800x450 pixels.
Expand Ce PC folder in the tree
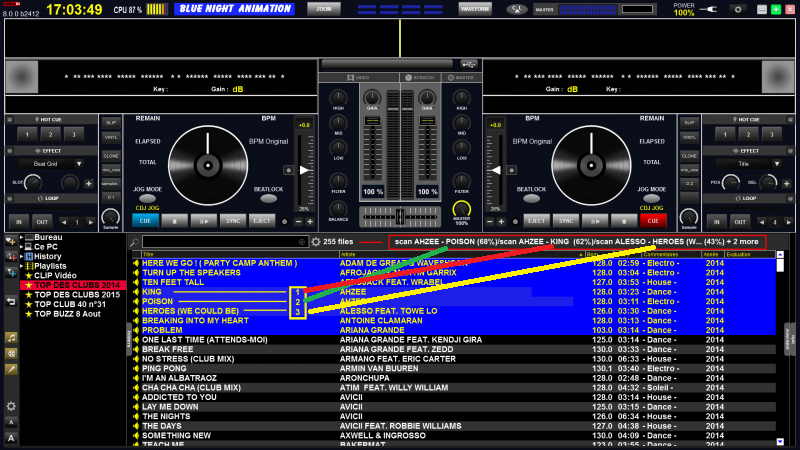point(21,247)
